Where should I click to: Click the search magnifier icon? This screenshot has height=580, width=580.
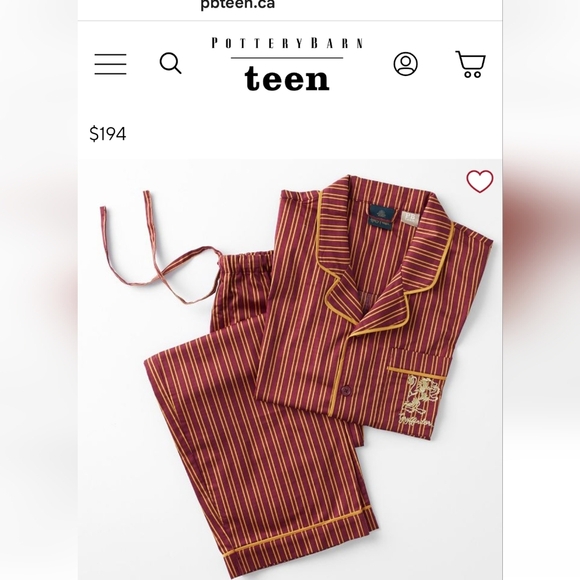click(x=171, y=63)
